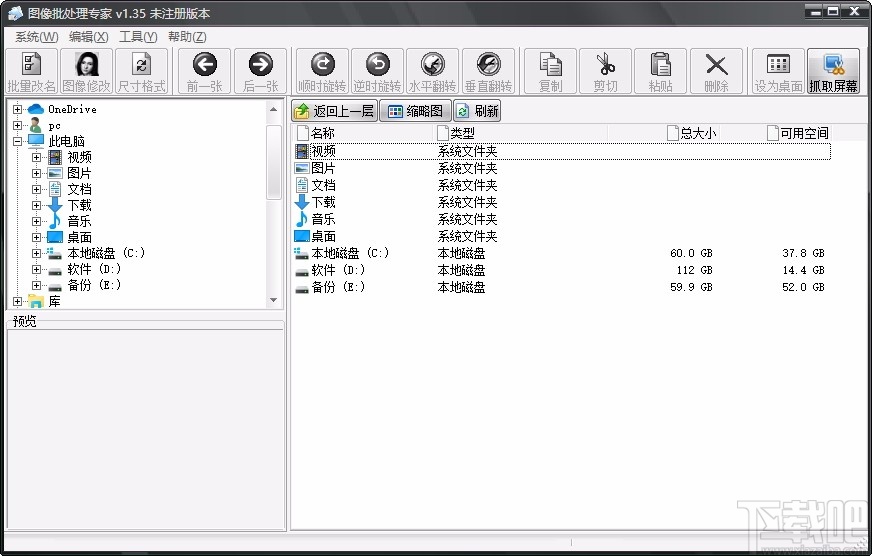Select 此电脑 in the folder tree
Image resolution: width=872 pixels, height=556 pixels.
point(66,141)
